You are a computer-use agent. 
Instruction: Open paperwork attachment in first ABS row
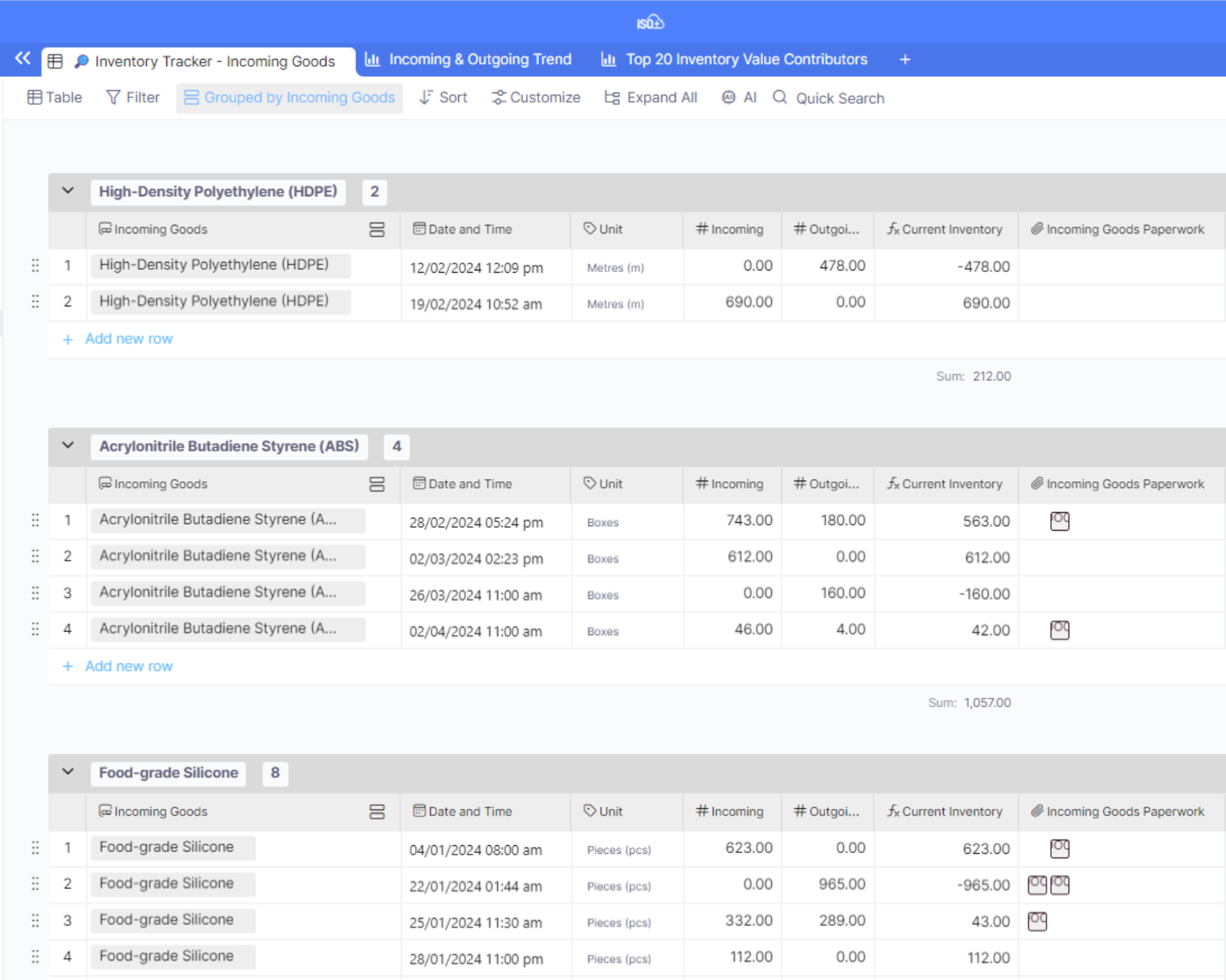tap(1059, 521)
